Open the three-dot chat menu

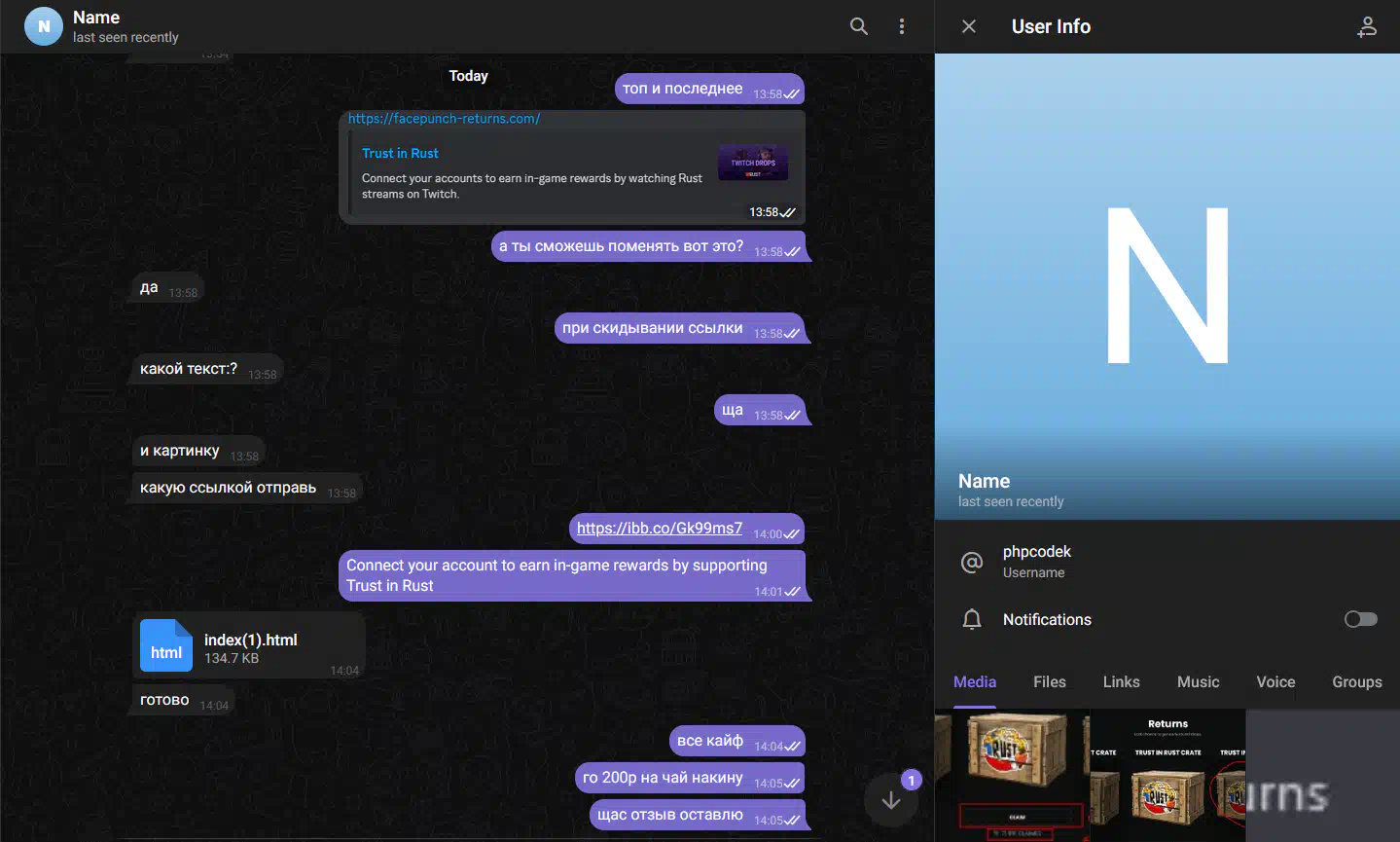pos(902,26)
